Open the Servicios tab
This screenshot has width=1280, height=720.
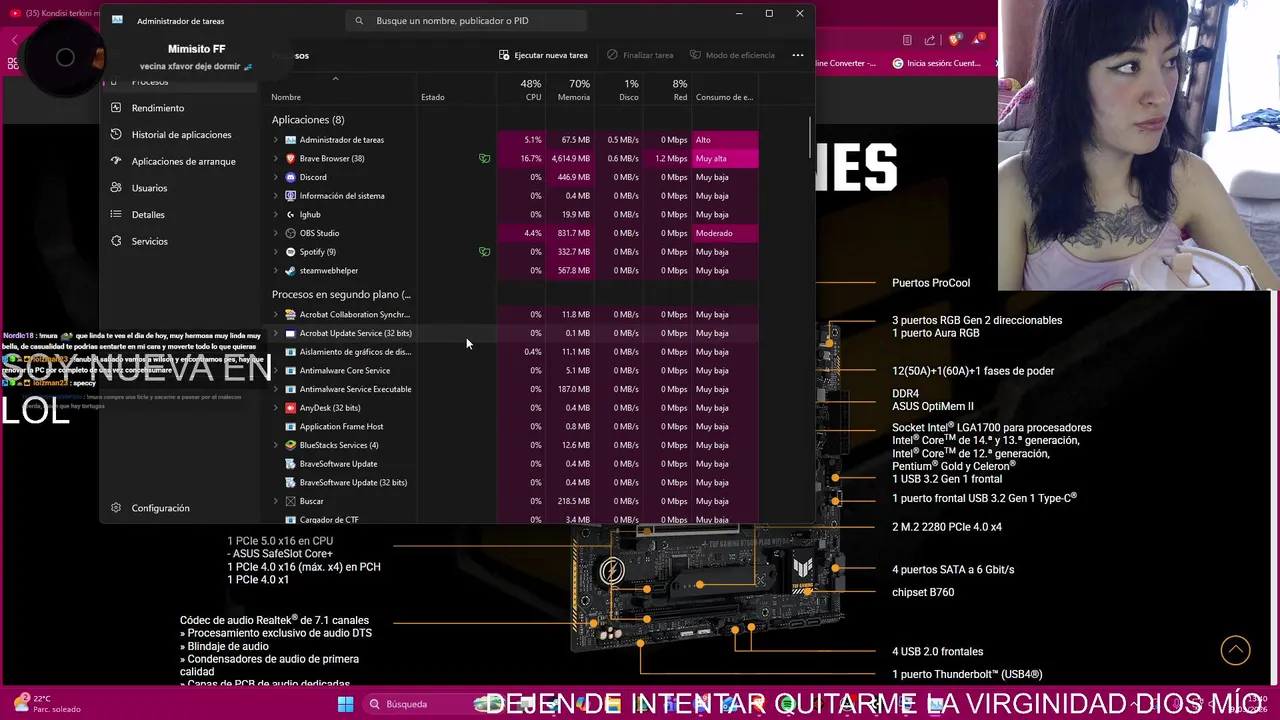coord(180,241)
